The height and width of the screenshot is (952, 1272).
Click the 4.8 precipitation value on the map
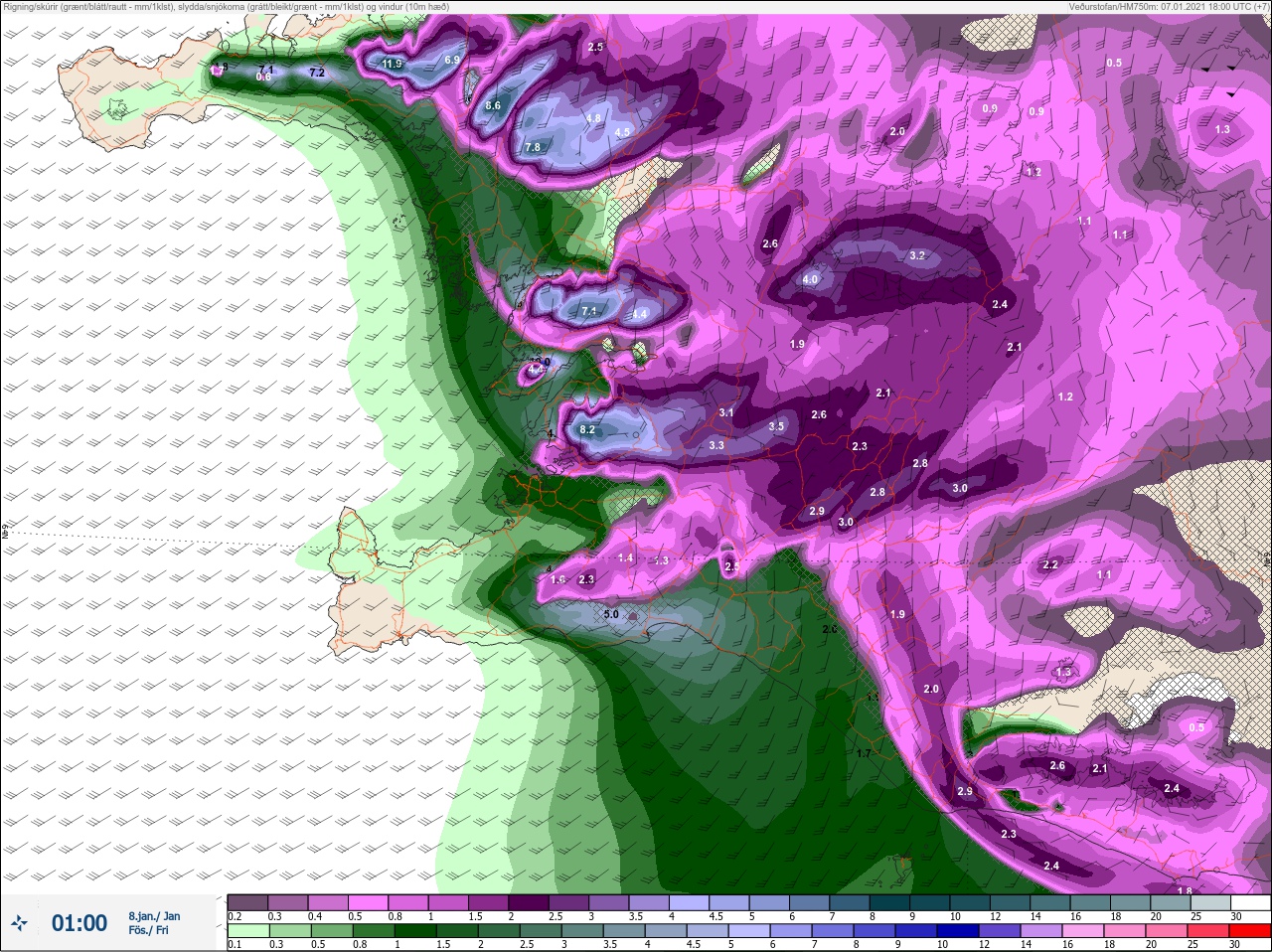click(594, 118)
